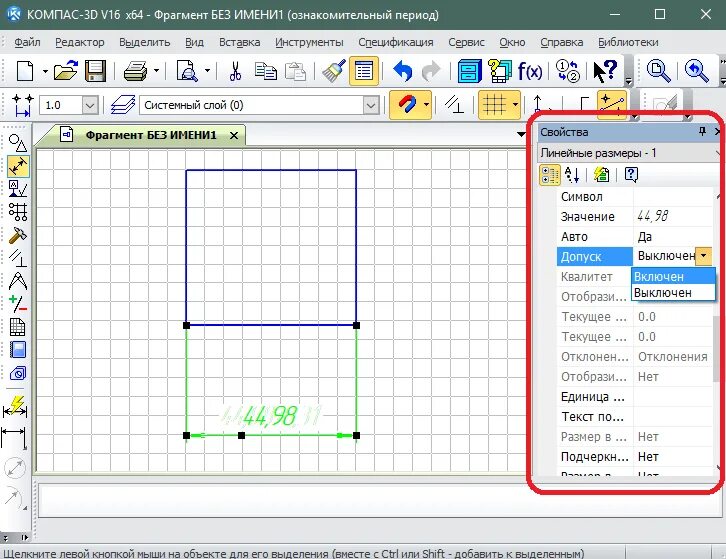Image resolution: width=726 pixels, height=559 pixels.
Task: Click the Текст по... property row
Action: pos(634,417)
